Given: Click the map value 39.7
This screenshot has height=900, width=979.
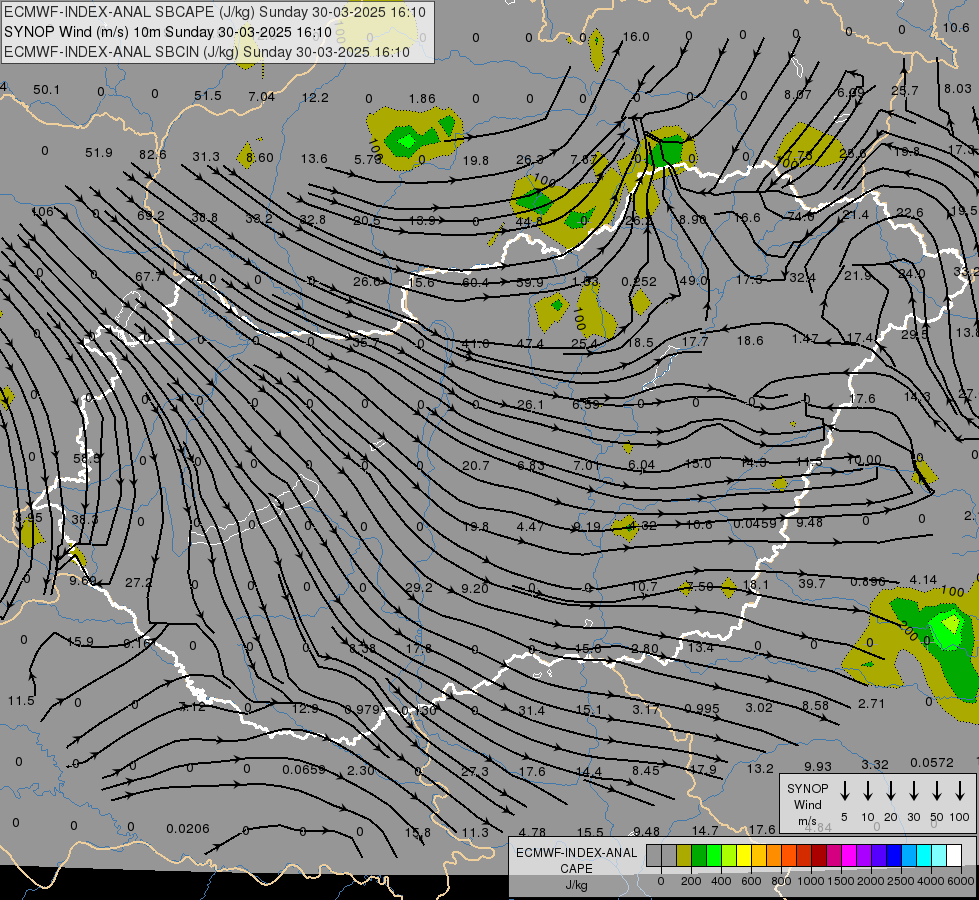Looking at the screenshot, I should 812,583.
